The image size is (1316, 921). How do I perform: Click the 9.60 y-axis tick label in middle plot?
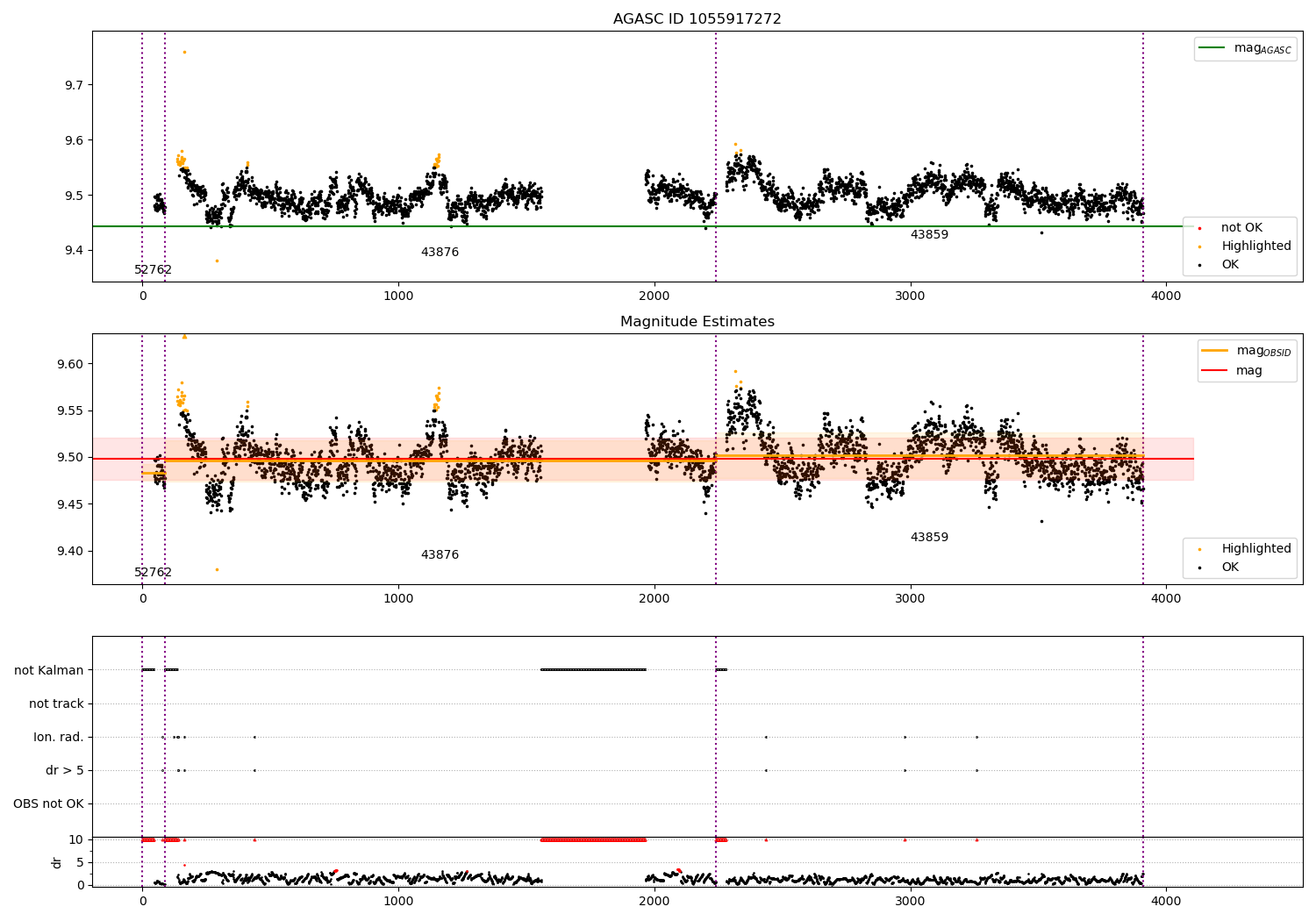point(71,364)
